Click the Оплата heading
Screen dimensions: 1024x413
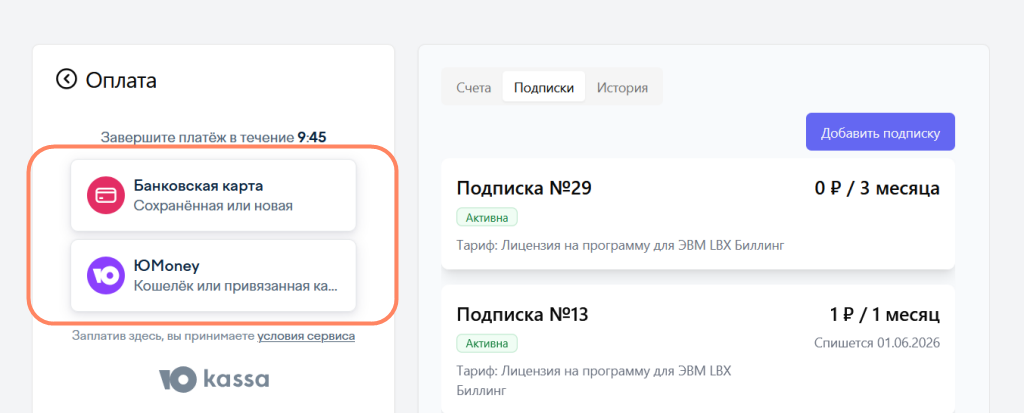coord(121,80)
